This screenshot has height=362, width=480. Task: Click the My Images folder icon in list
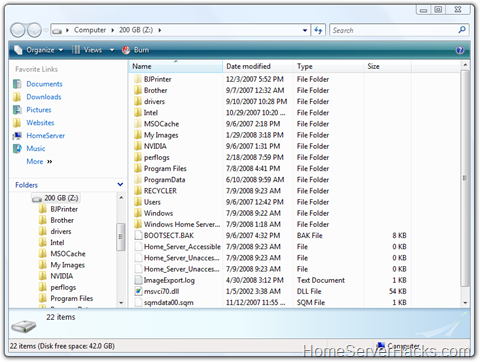click(x=138, y=135)
